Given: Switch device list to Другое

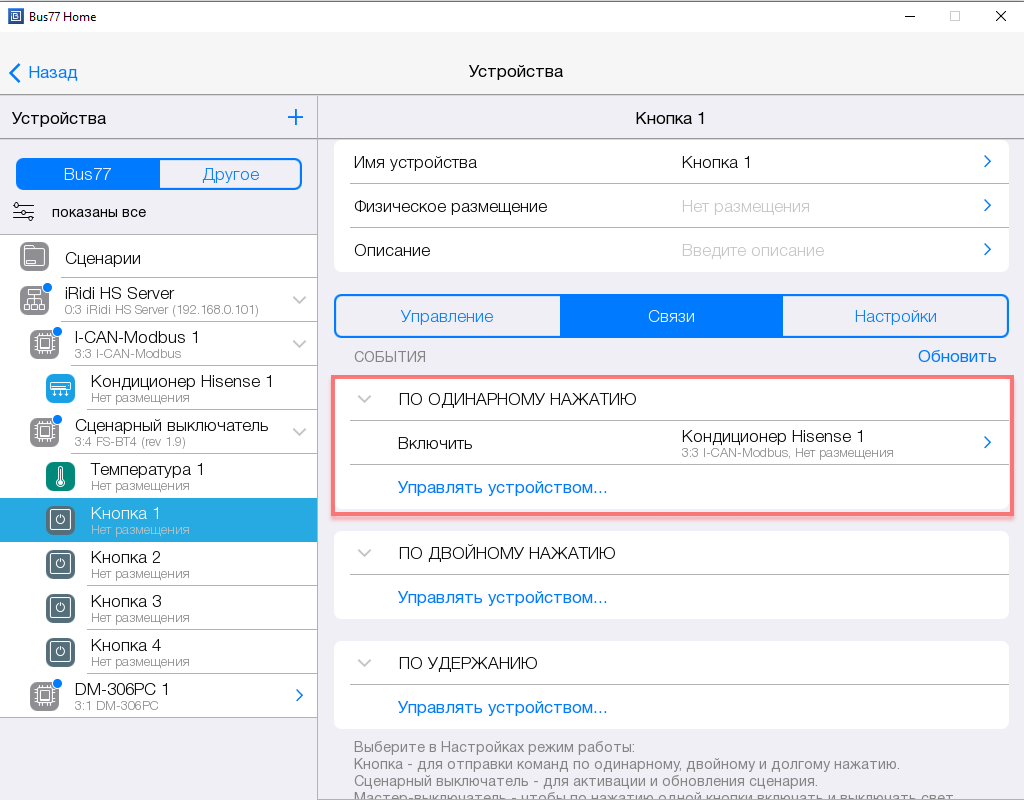Looking at the screenshot, I should (230, 174).
